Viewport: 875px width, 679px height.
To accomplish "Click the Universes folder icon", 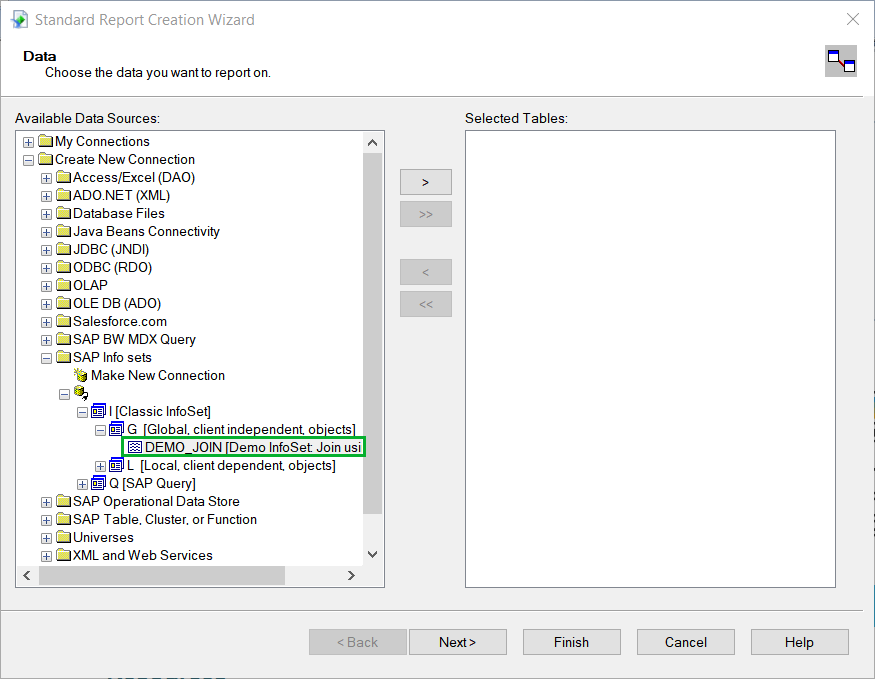I will [x=64, y=537].
